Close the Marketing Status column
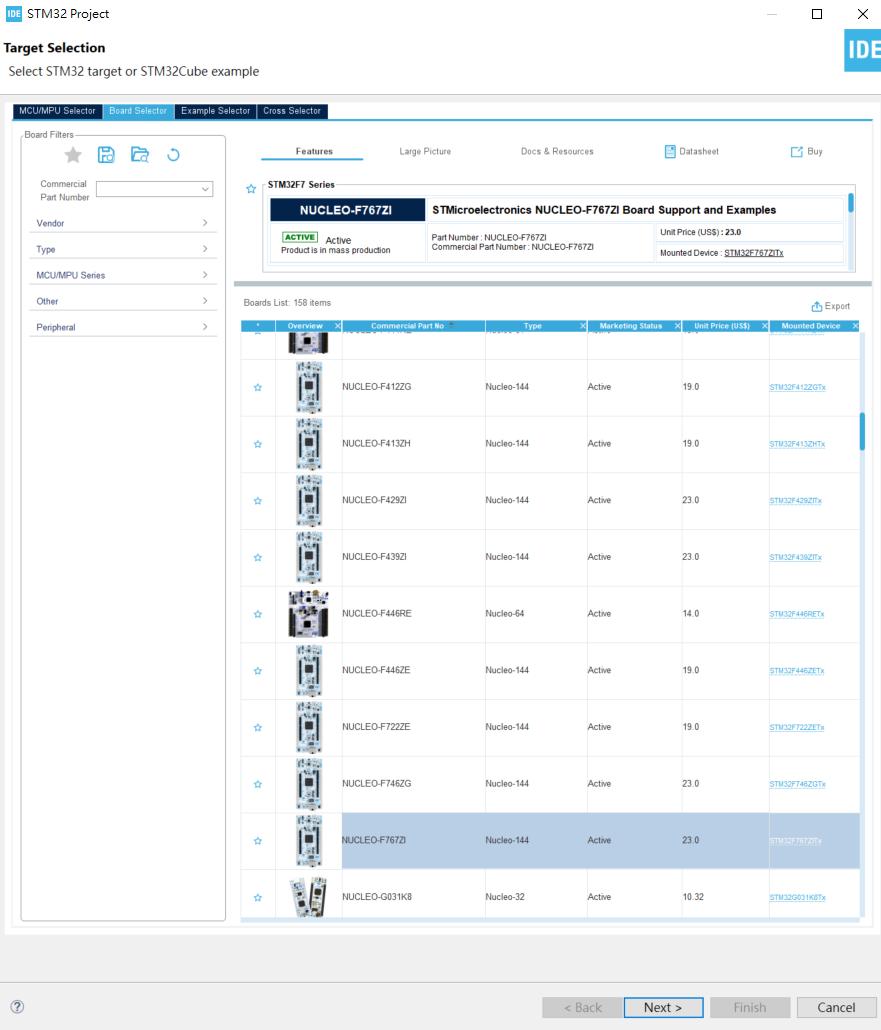 point(677,326)
